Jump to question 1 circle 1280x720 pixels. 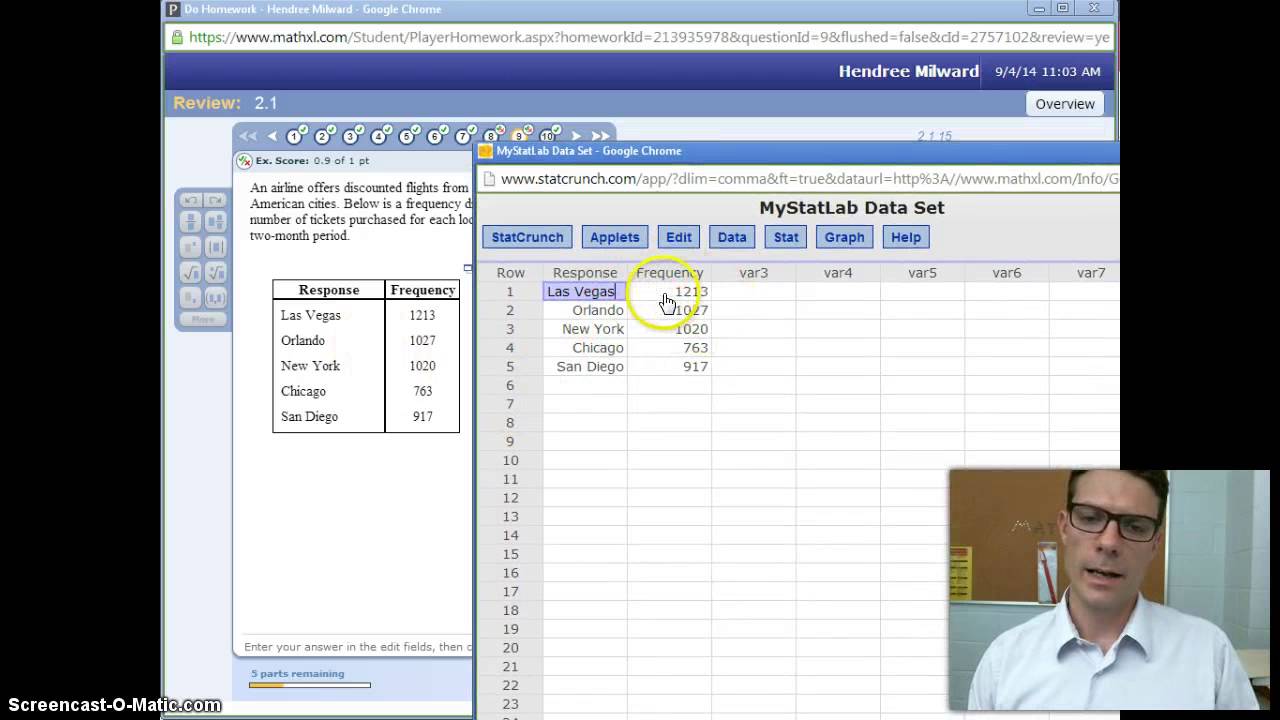295,136
